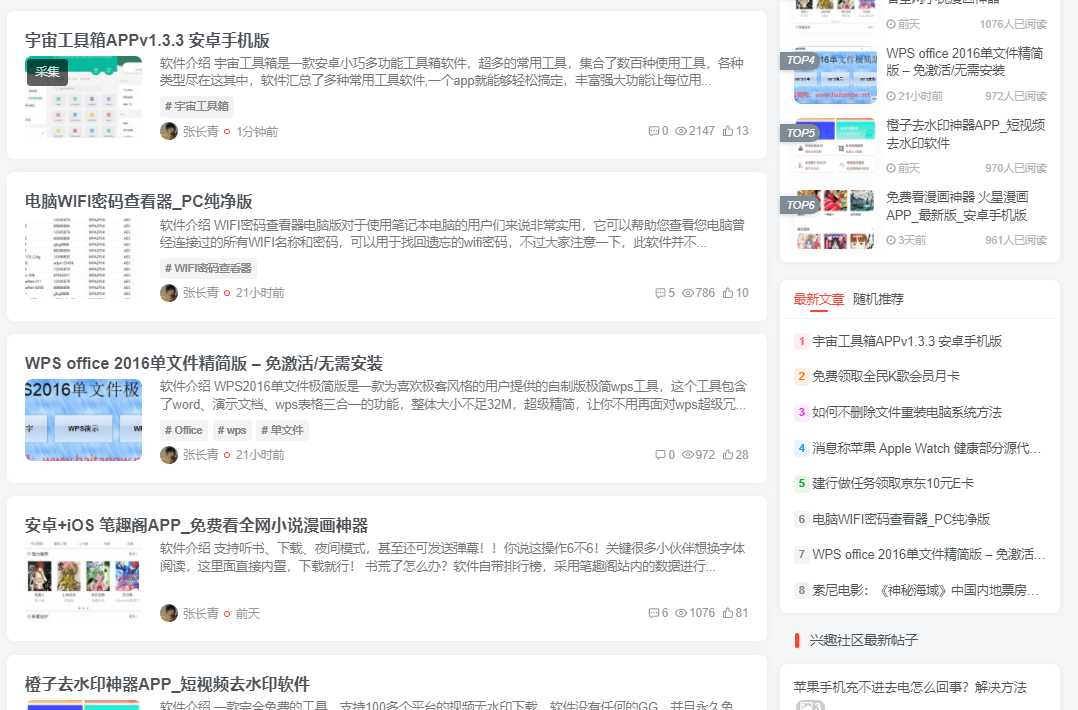
Task: Switch to the 随机推荐 tab
Action: tap(878, 299)
